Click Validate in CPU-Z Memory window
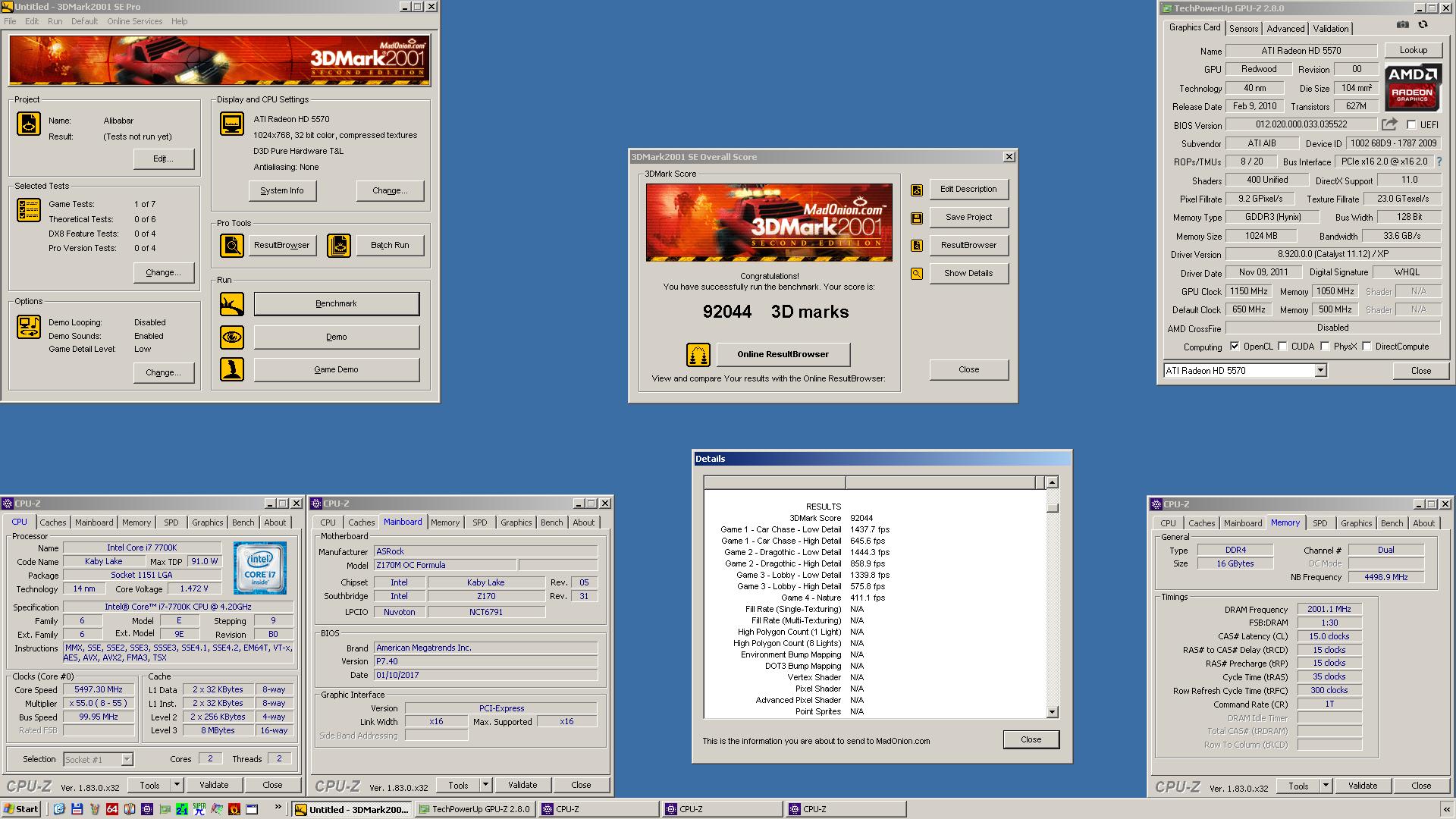This screenshot has width=1456, height=819. click(x=1362, y=786)
